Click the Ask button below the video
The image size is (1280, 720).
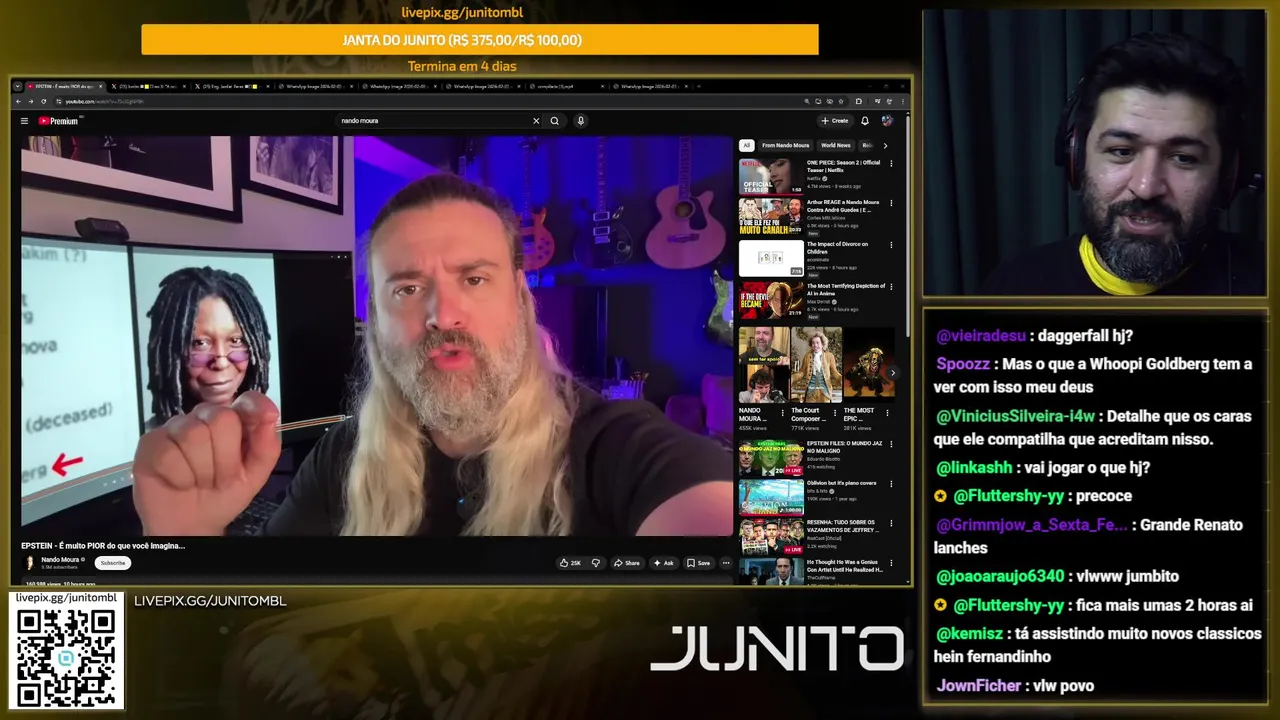point(664,563)
